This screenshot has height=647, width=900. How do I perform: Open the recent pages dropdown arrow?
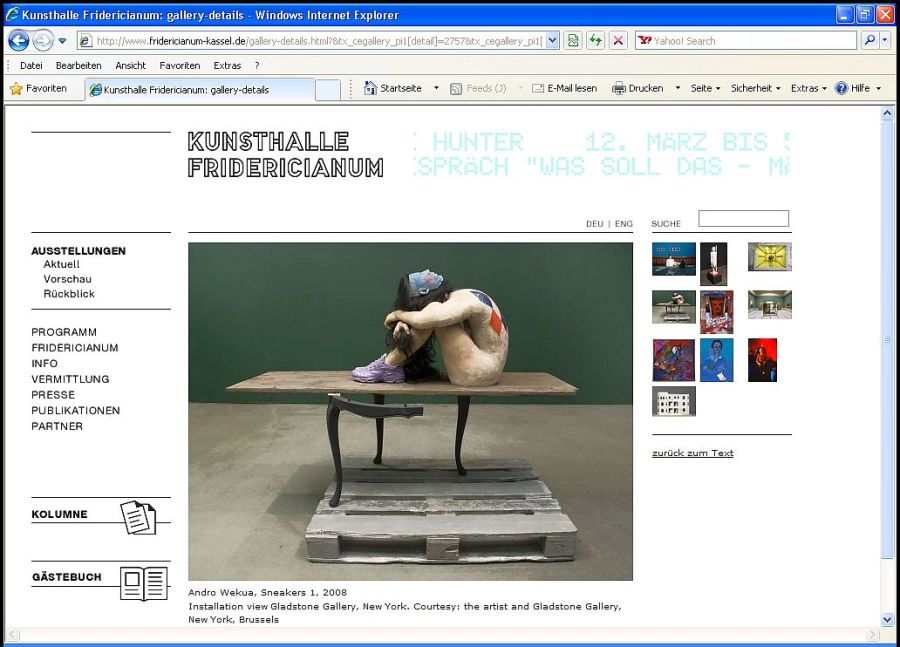click(x=63, y=41)
